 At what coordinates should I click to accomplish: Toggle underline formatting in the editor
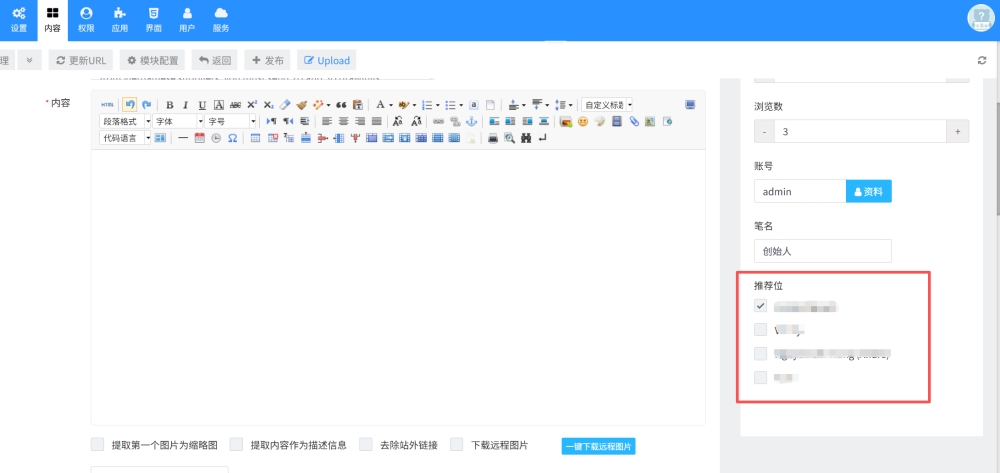click(x=202, y=105)
